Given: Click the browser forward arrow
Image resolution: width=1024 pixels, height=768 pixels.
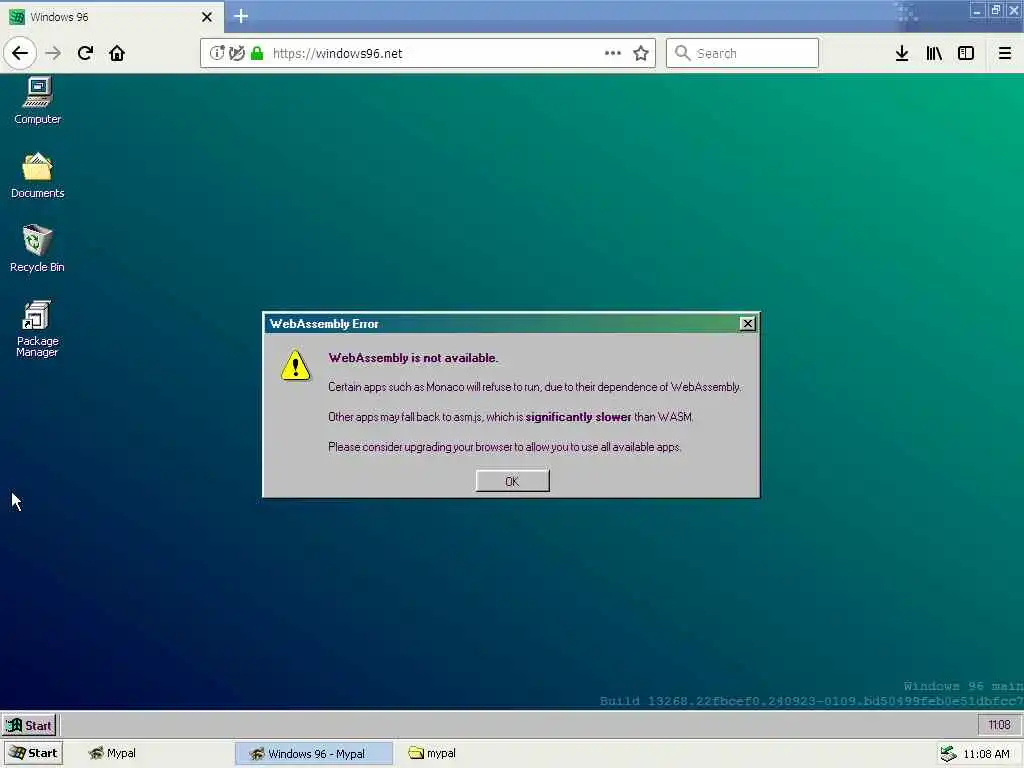Looking at the screenshot, I should coord(53,53).
